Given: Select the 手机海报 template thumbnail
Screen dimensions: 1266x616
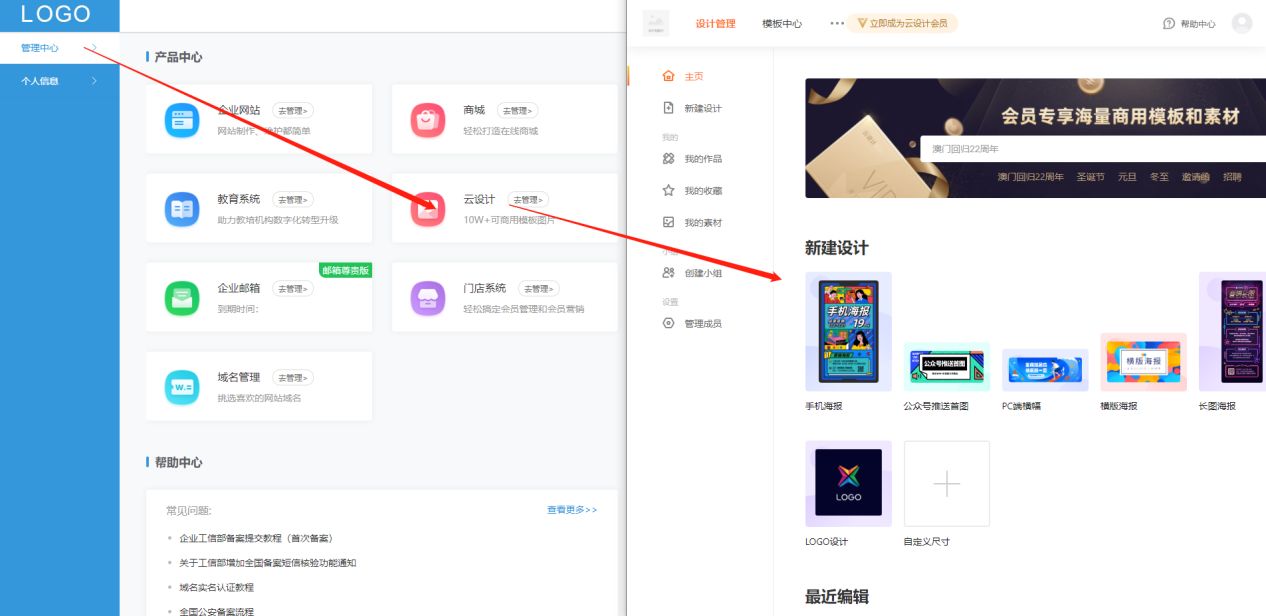Looking at the screenshot, I should 849,332.
